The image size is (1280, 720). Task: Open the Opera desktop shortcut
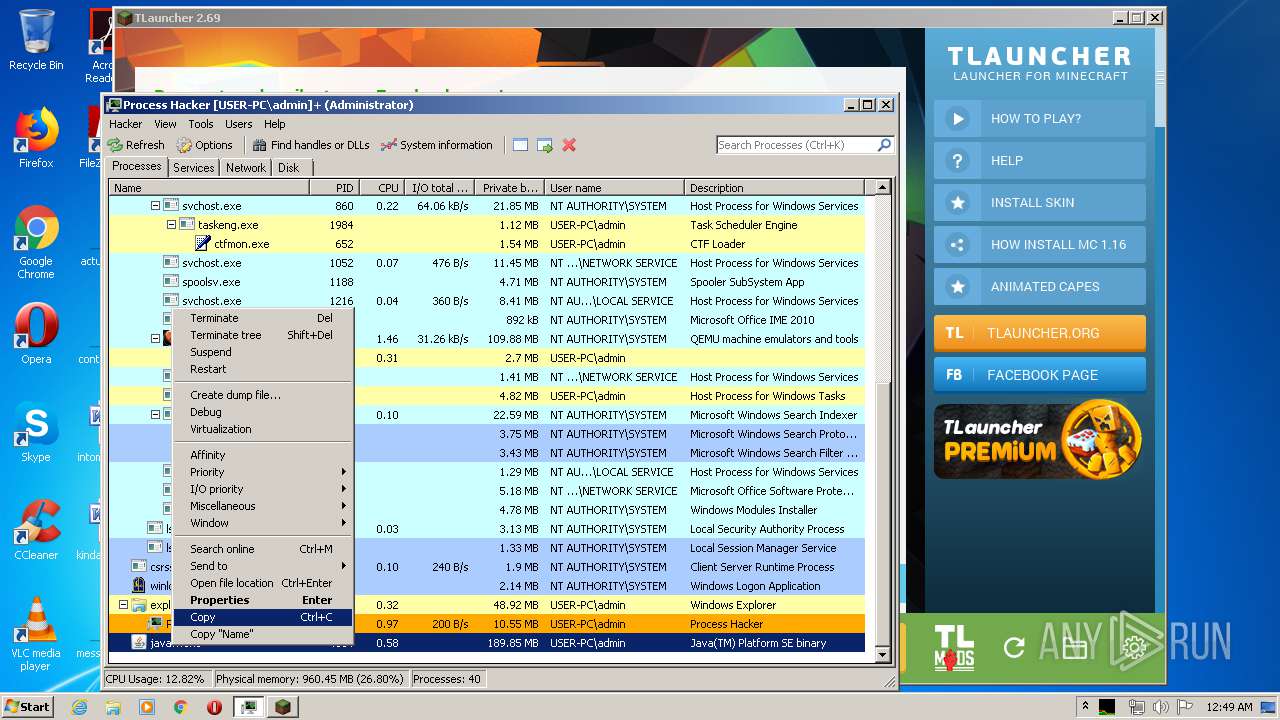36,334
